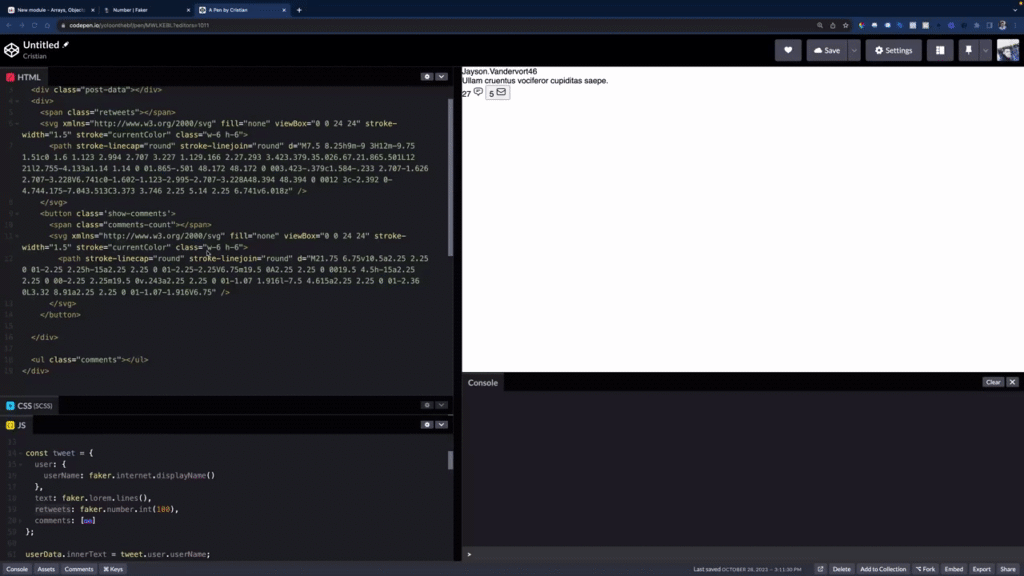Open CodePen editor Settings
Screen dimensions: 1024x576
[x=893, y=49]
